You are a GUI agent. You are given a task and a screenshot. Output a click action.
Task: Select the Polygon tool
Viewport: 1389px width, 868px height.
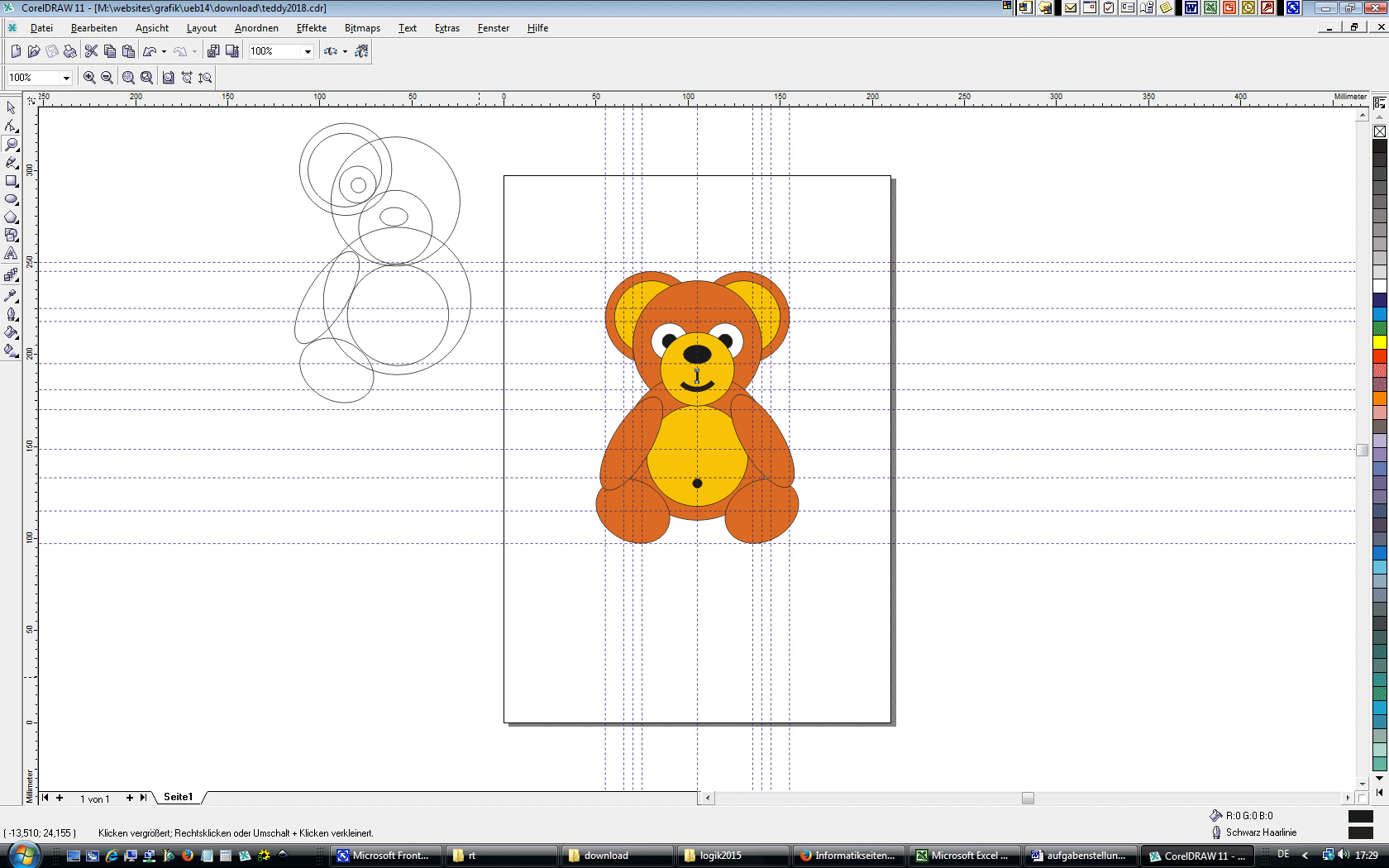(x=11, y=217)
